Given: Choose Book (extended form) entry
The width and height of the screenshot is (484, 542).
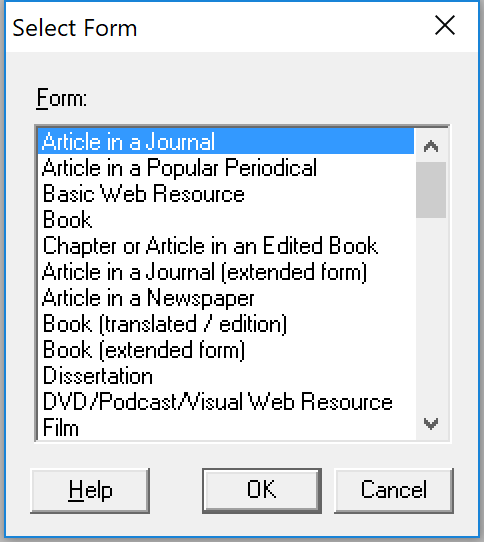Looking at the screenshot, I should click(x=225, y=350).
